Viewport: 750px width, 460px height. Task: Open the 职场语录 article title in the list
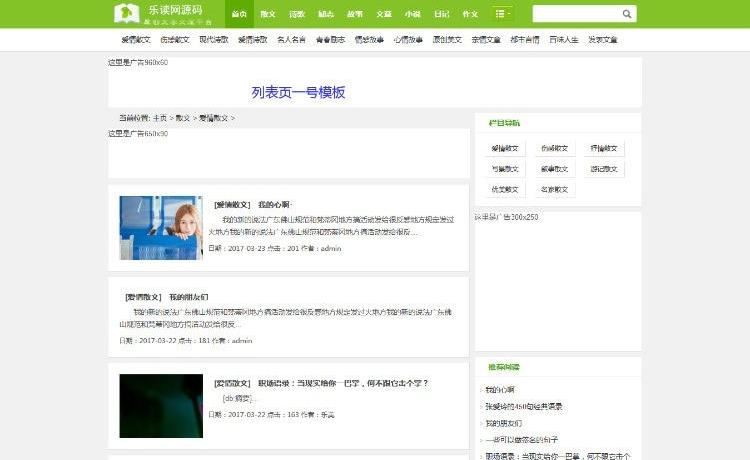point(343,383)
